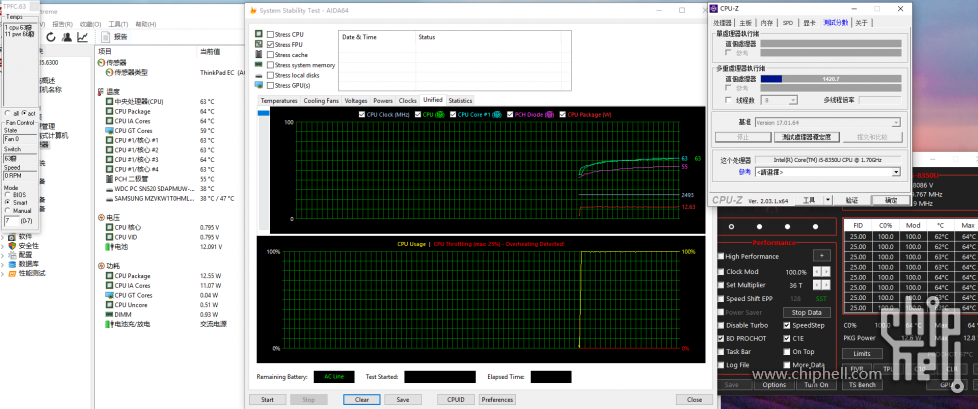
Task: Click the WDC PC SN520 drive icon
Action: (x=109, y=189)
